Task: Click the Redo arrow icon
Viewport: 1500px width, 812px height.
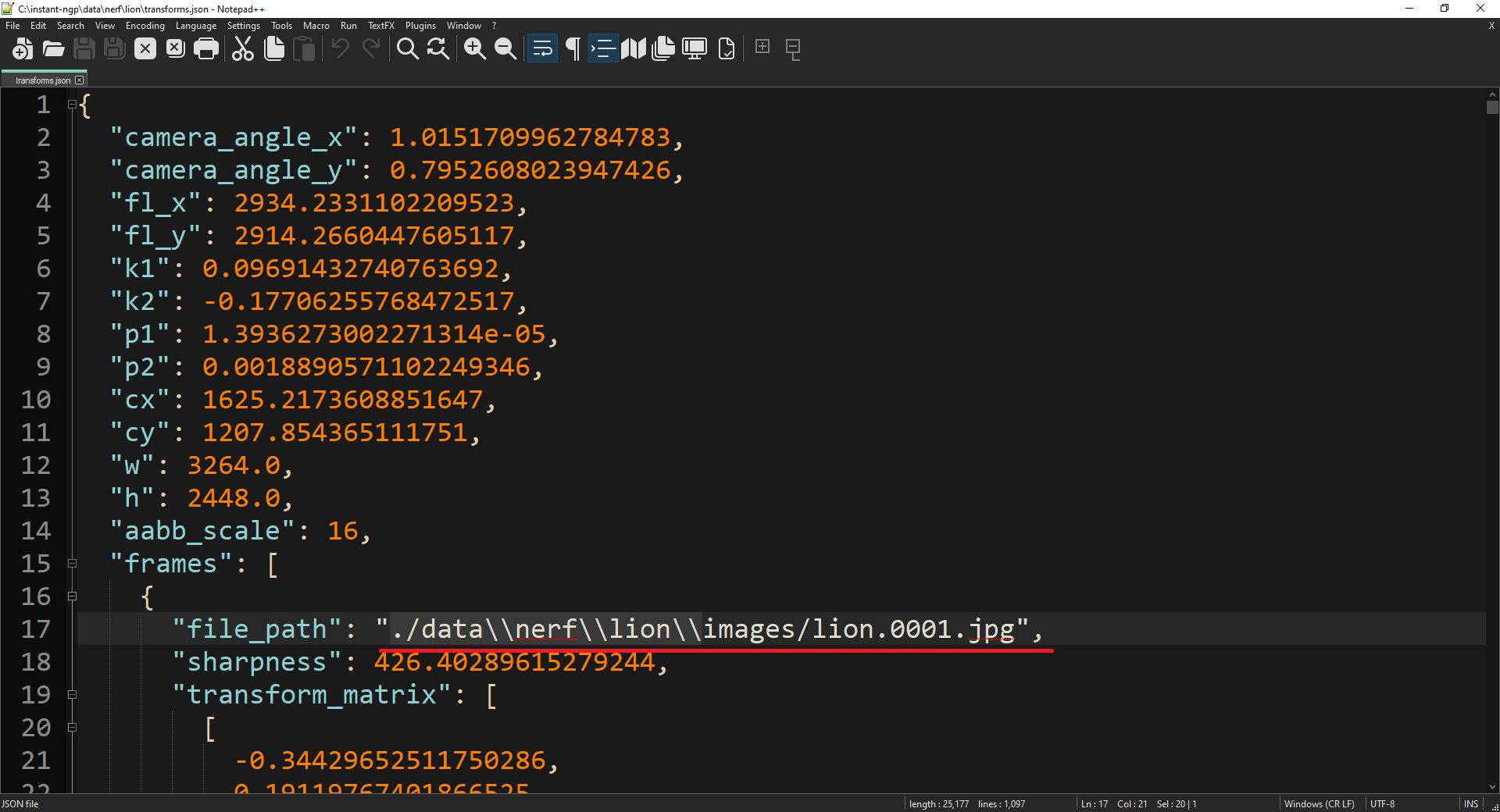Action: (371, 48)
